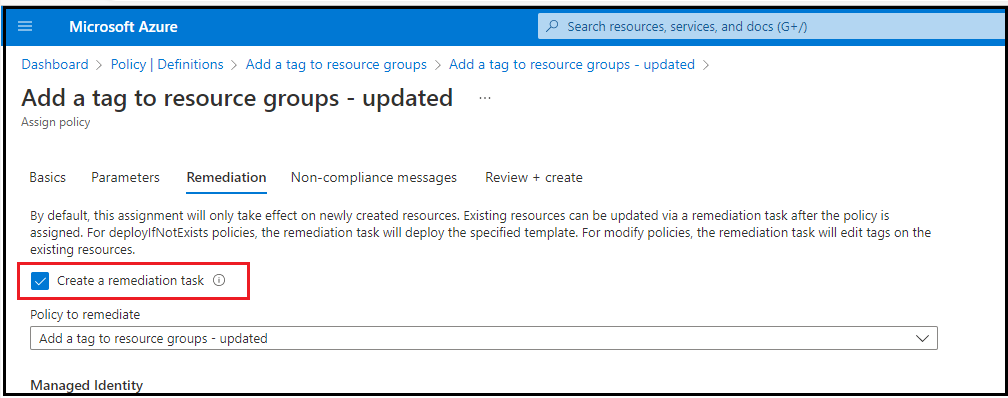Switch to the Basics tab
1008x398 pixels.
(x=48, y=177)
